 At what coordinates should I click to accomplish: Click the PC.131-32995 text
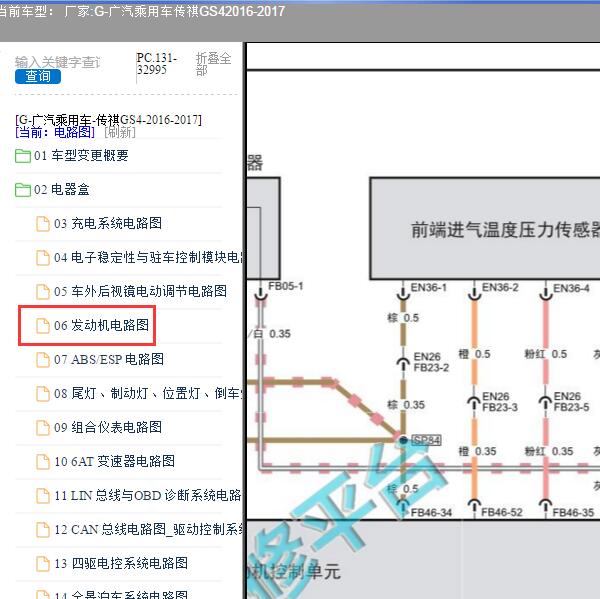pos(157,64)
